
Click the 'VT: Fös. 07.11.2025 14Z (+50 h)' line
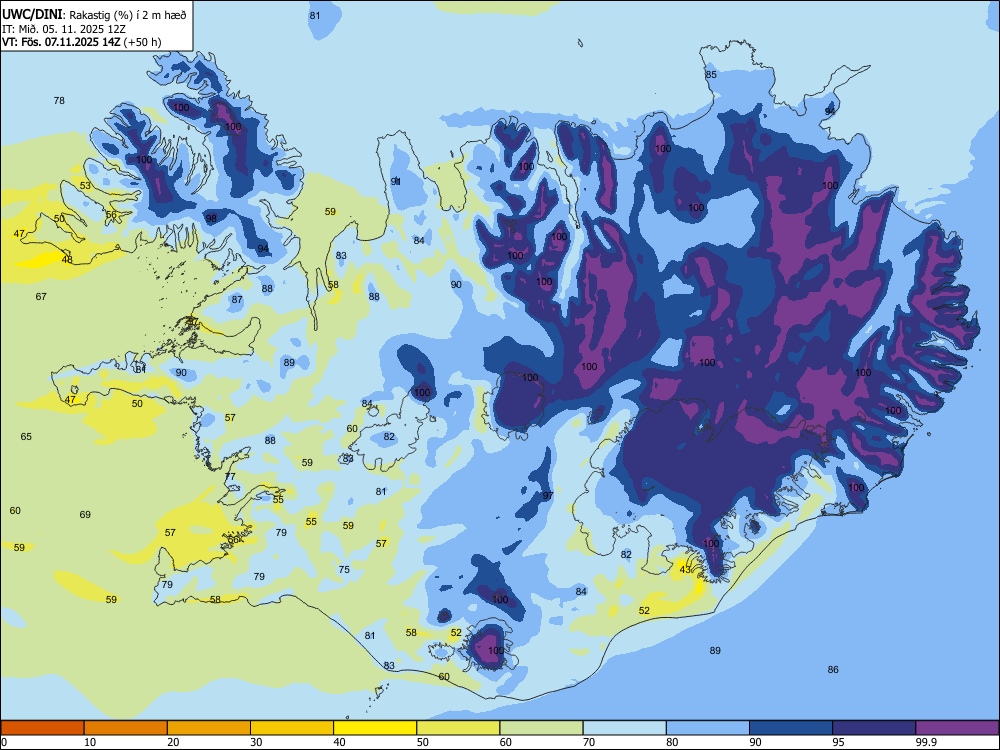[x=82, y=42]
